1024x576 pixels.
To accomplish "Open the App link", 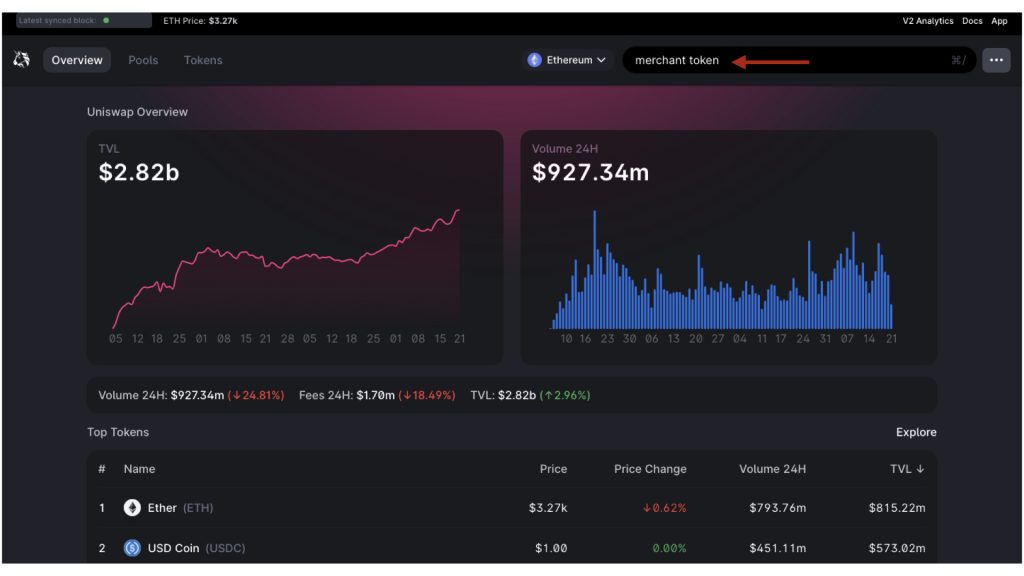I will 999,21.
